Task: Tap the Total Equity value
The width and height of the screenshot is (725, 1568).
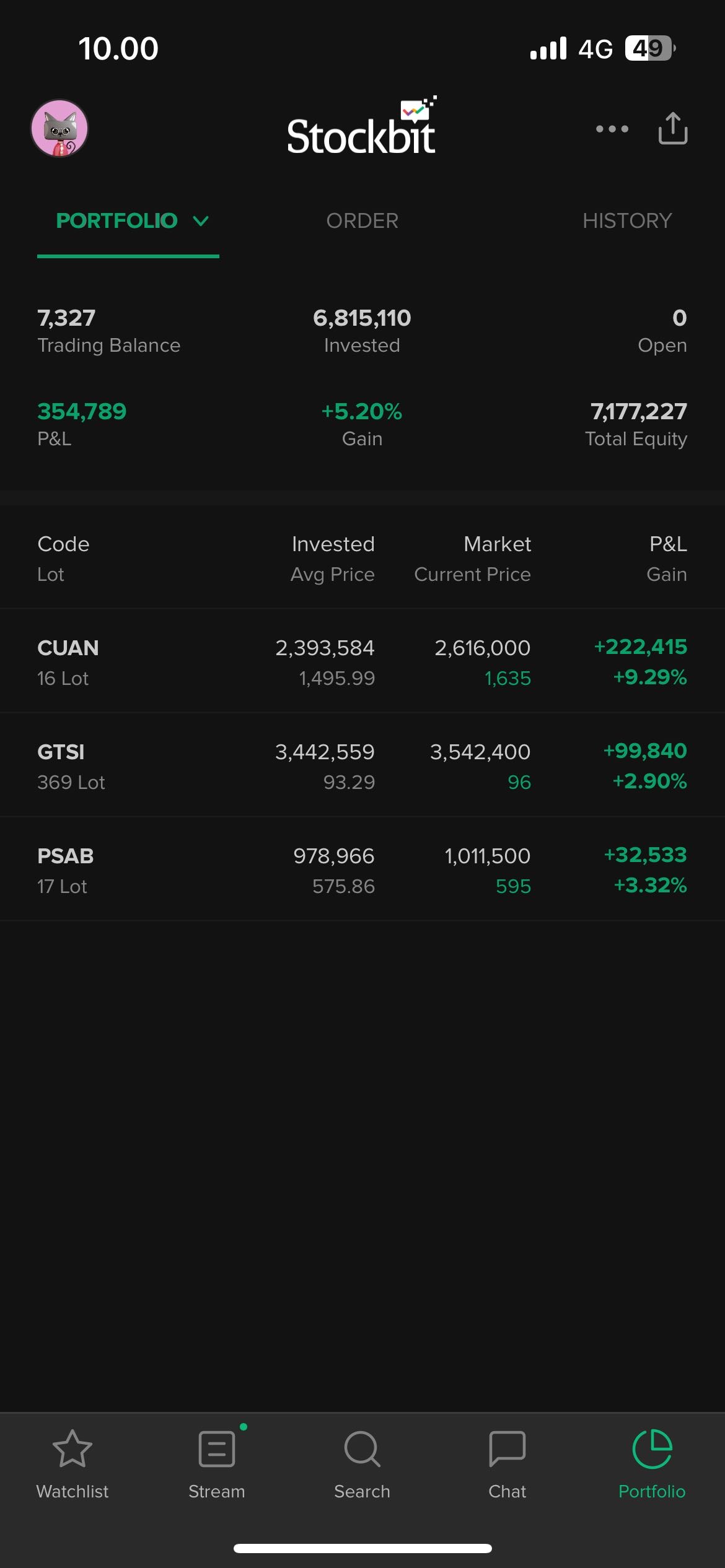Action: coord(638,412)
